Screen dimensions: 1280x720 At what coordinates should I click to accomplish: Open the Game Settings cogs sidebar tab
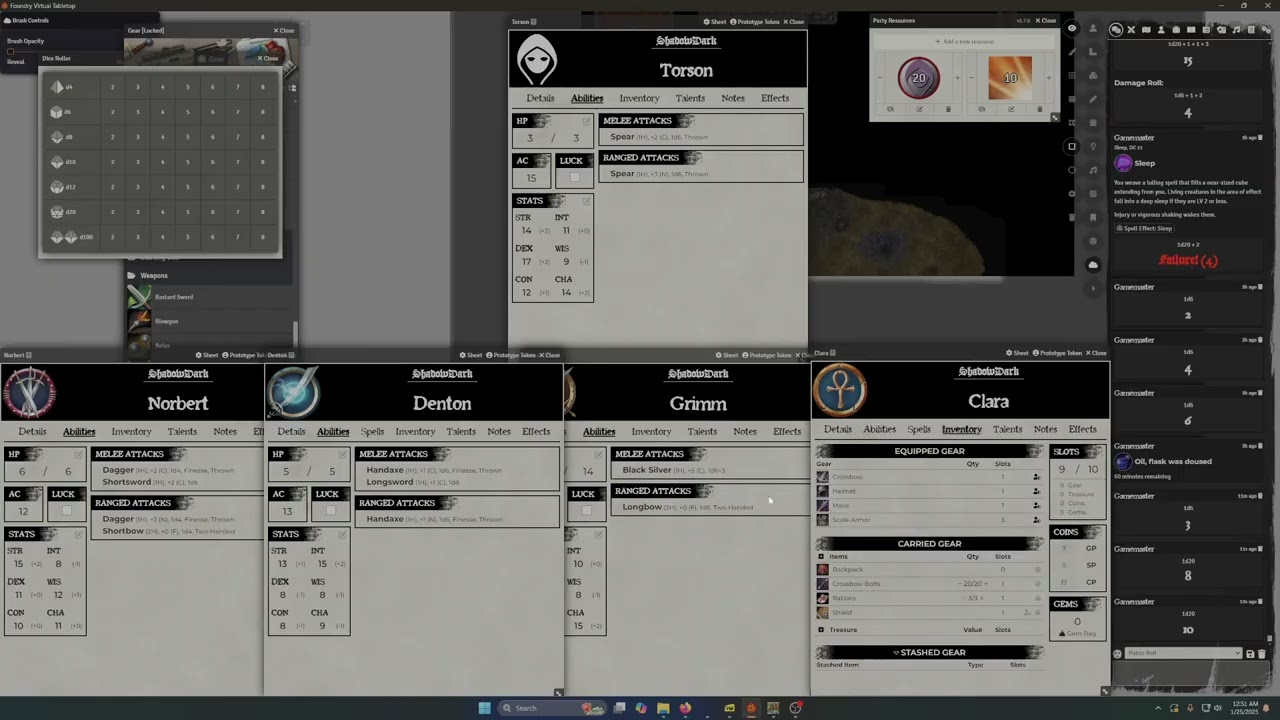click(x=1266, y=30)
